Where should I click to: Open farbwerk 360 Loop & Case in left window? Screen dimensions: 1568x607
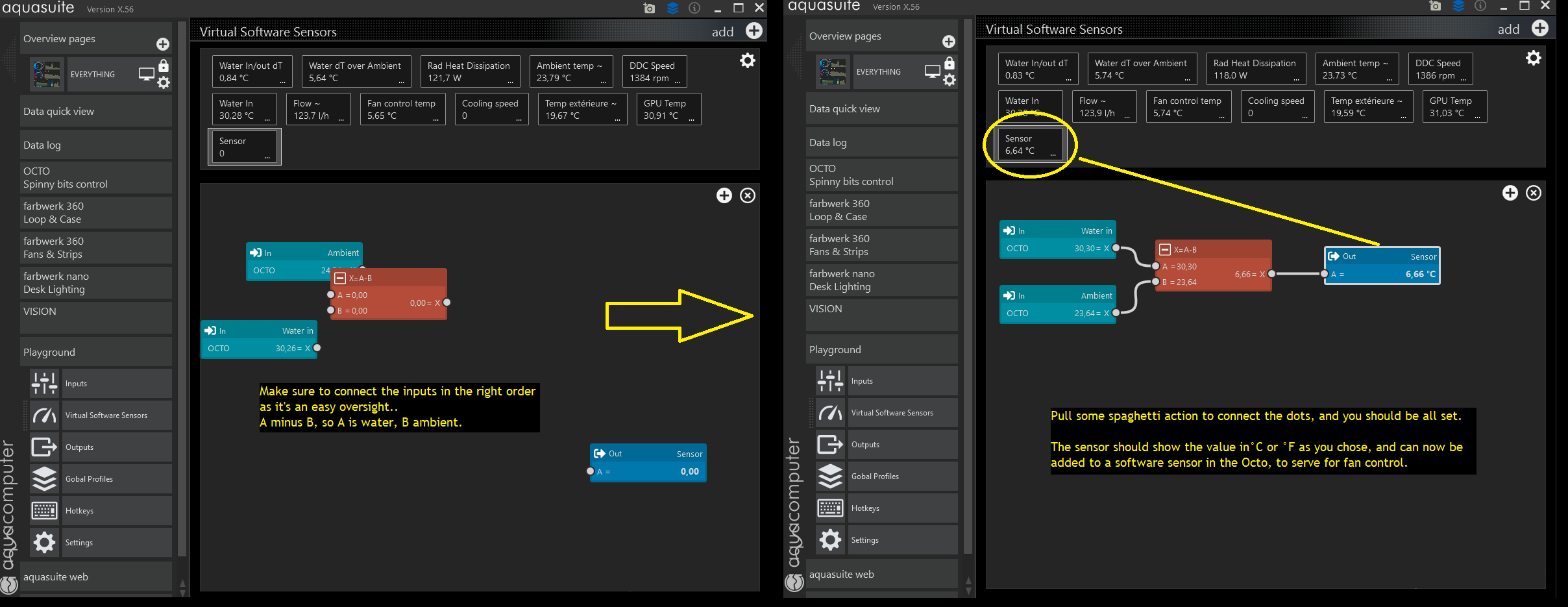(x=96, y=213)
